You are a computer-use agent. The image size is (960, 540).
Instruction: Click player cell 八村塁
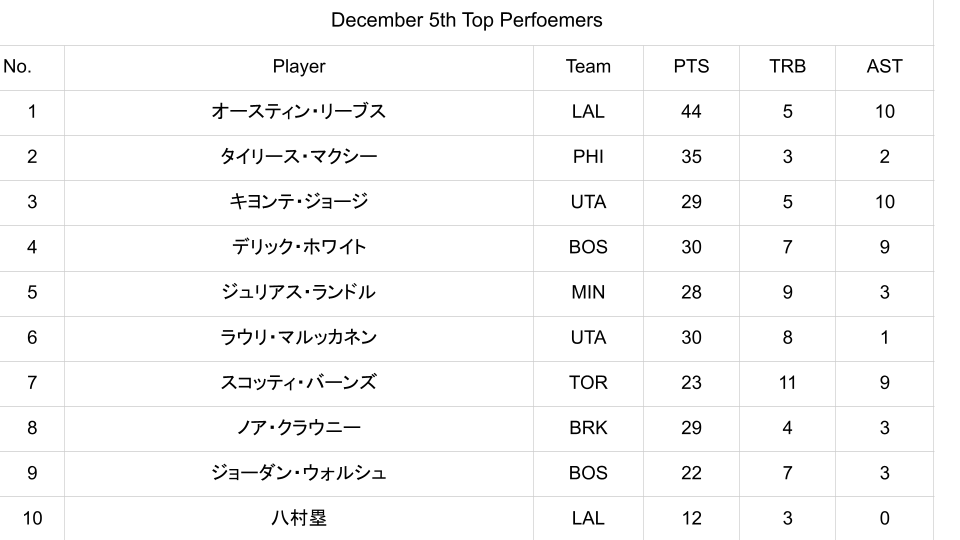(298, 518)
